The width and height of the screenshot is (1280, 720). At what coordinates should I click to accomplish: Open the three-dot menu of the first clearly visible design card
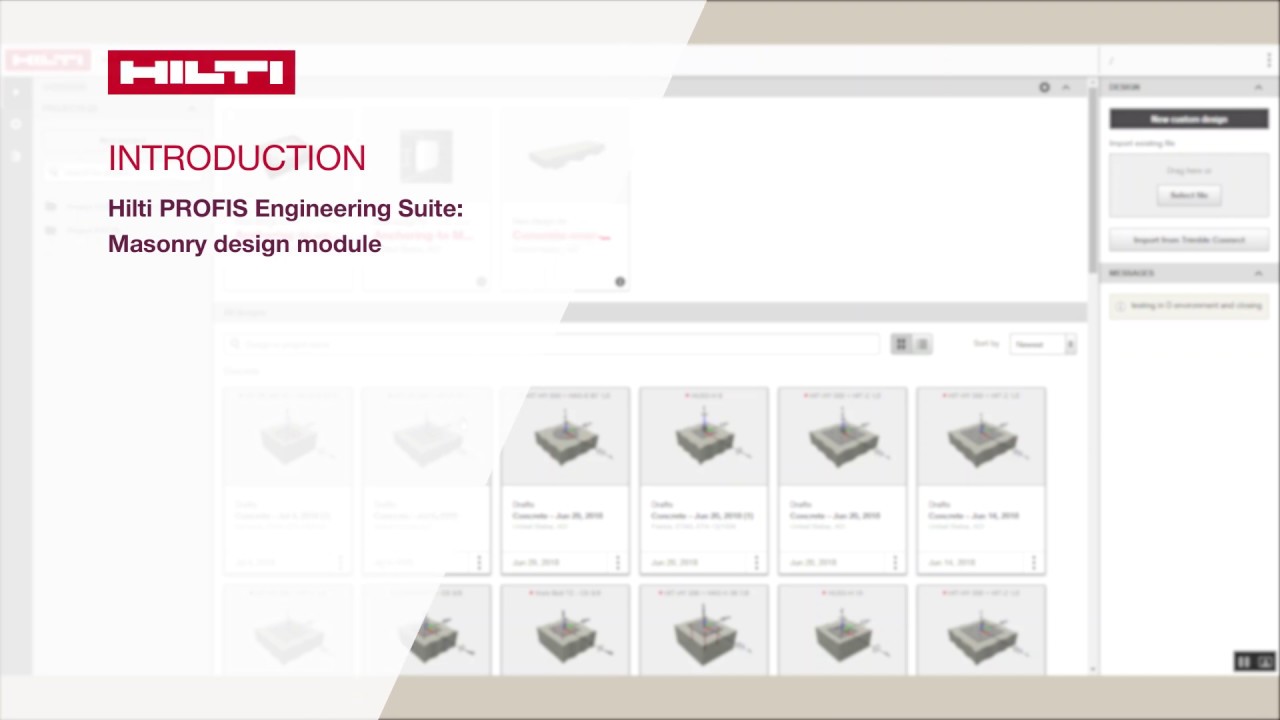(x=617, y=563)
